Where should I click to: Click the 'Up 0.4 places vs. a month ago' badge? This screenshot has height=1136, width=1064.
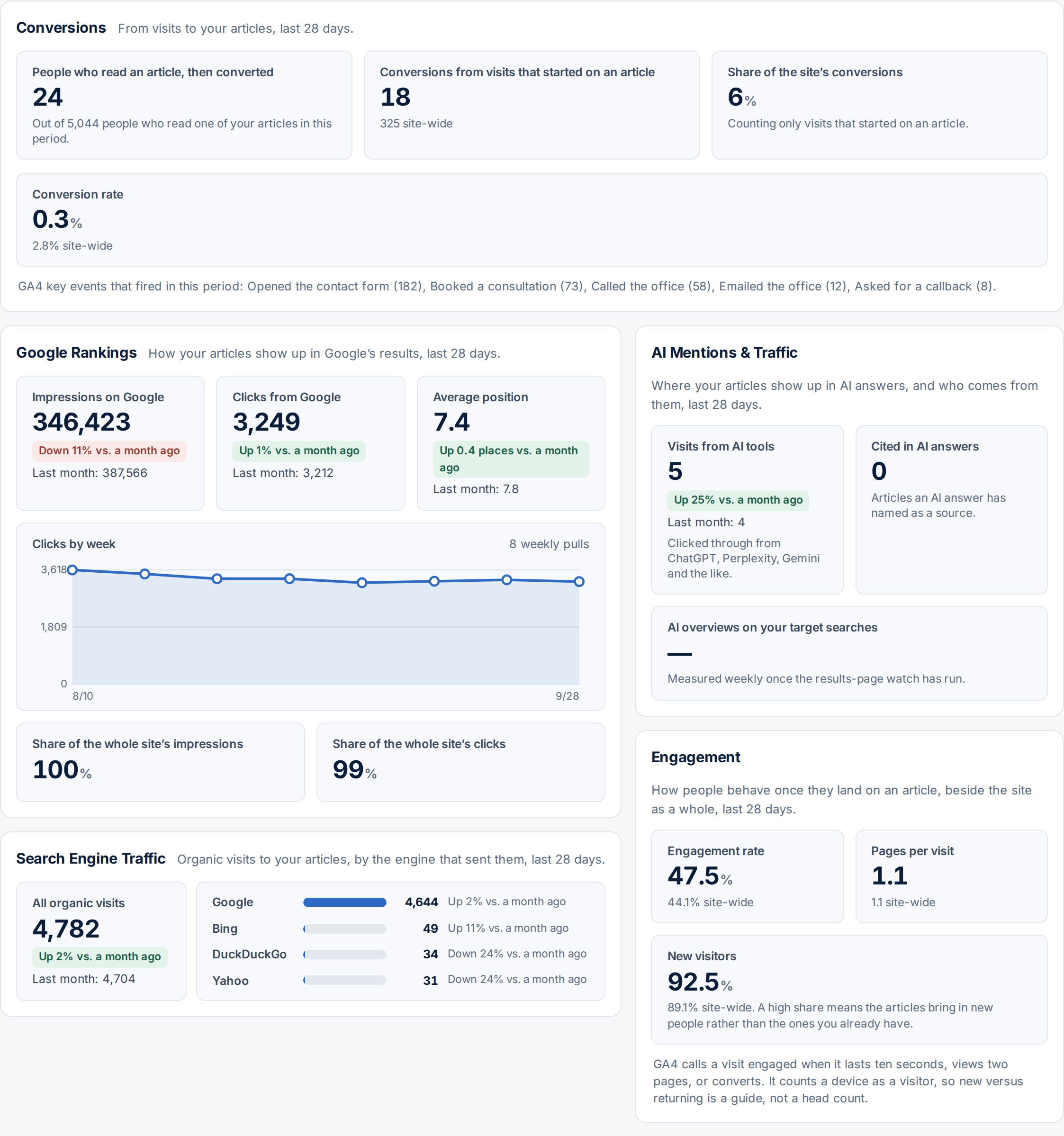click(511, 459)
